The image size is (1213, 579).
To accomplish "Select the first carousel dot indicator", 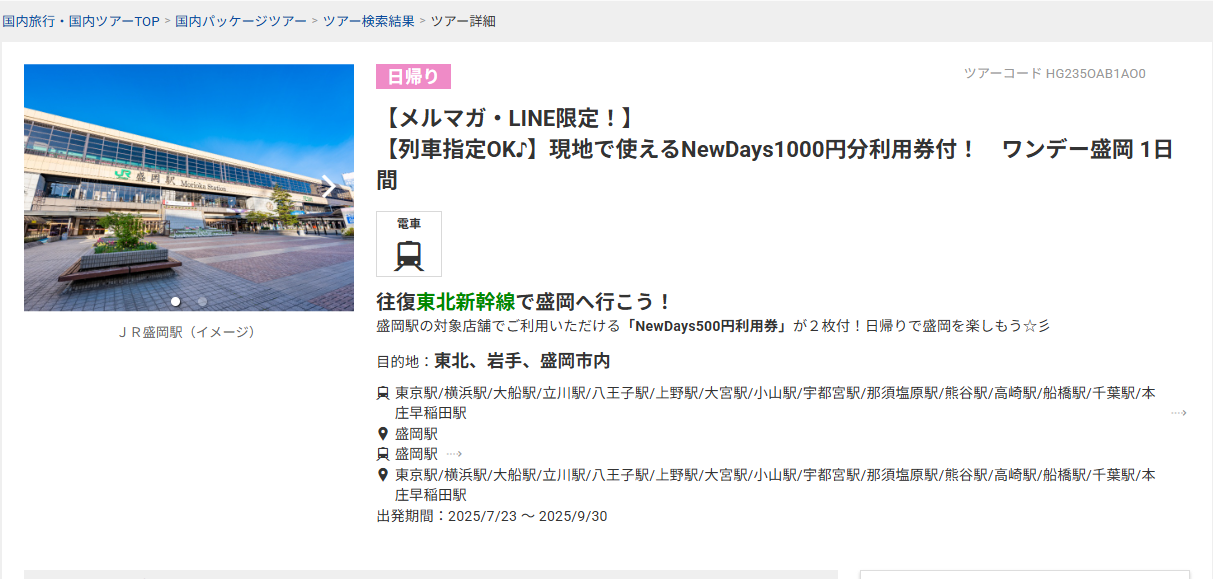I will pyautogui.click(x=176, y=301).
